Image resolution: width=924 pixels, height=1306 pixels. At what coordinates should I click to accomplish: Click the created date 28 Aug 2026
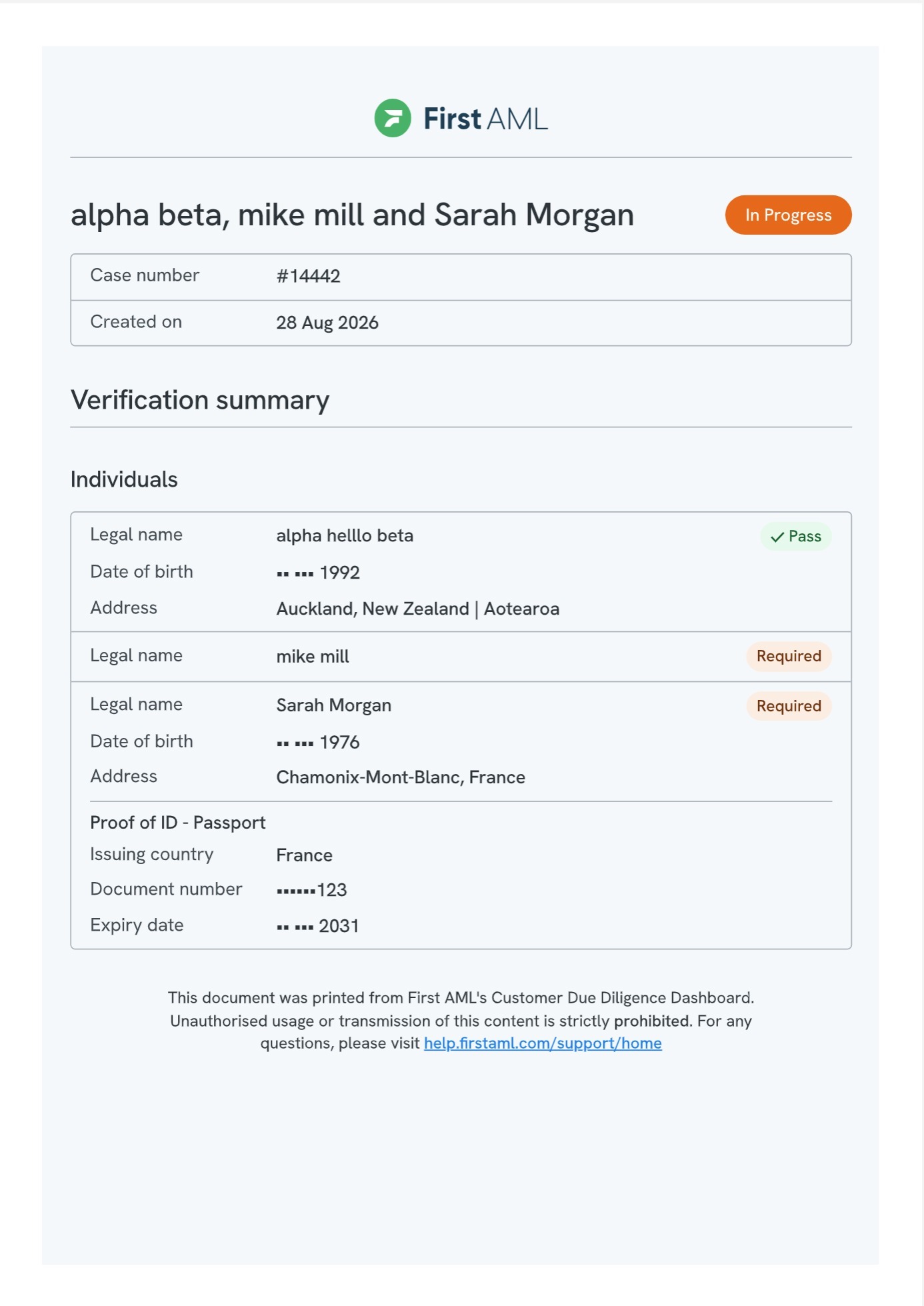click(327, 323)
